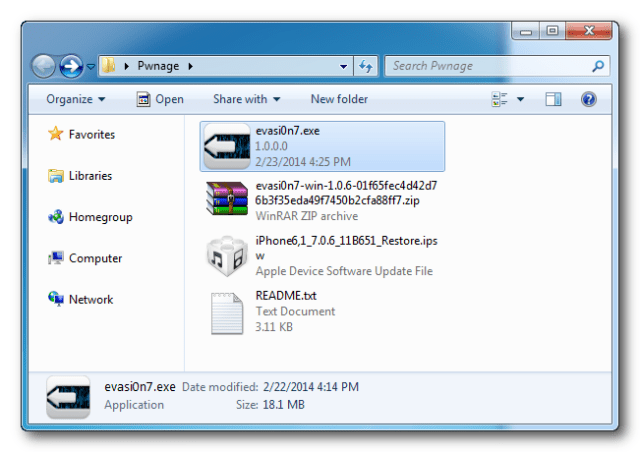Viewport: 640px width, 452px height.
Task: Click the Favorites star icon
Action: (x=56, y=134)
